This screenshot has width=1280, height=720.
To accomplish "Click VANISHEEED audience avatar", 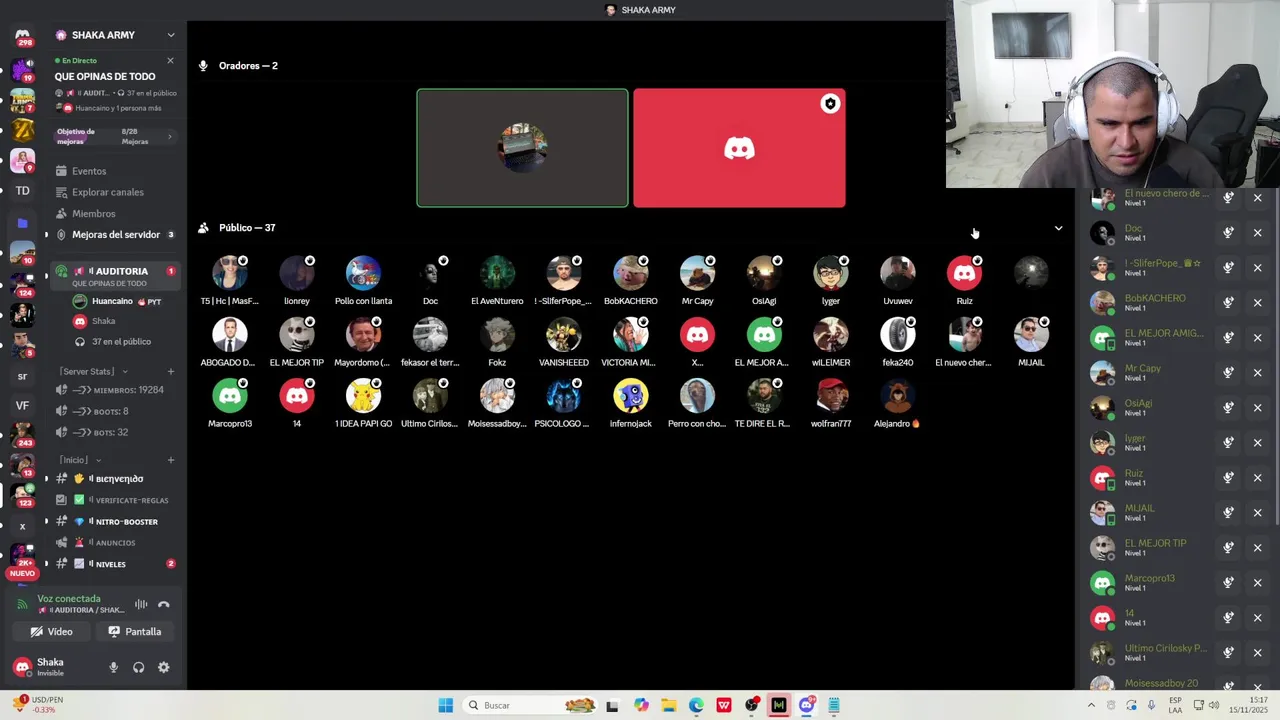I will point(564,335).
